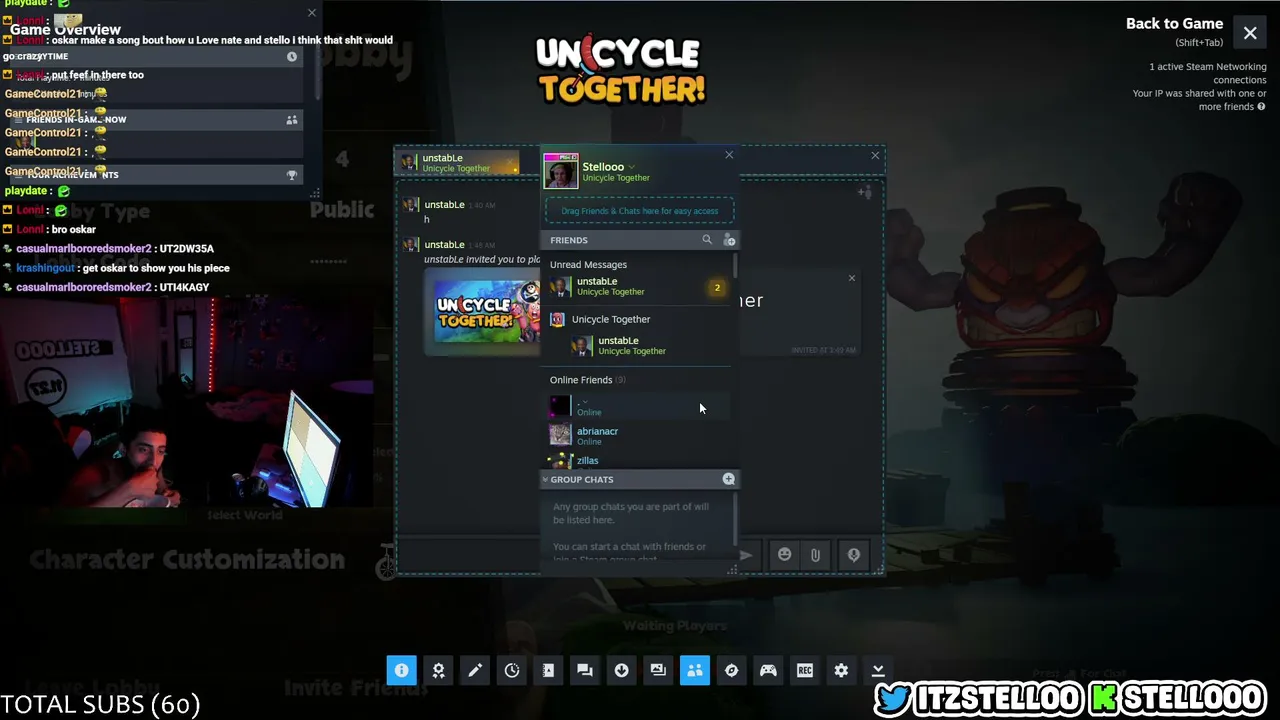Viewport: 1280px width, 720px height.
Task: Click the Your Achievements trophy icon
Action: [x=292, y=175]
